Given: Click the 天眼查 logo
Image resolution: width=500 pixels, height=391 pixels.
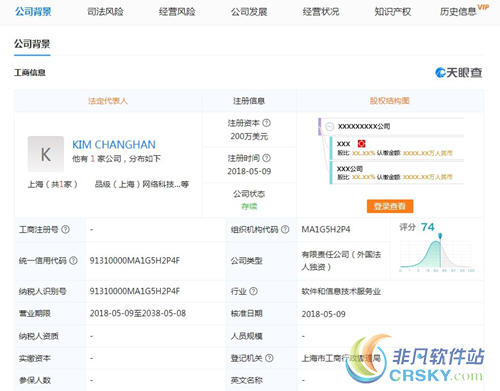Looking at the screenshot, I should point(459,73).
